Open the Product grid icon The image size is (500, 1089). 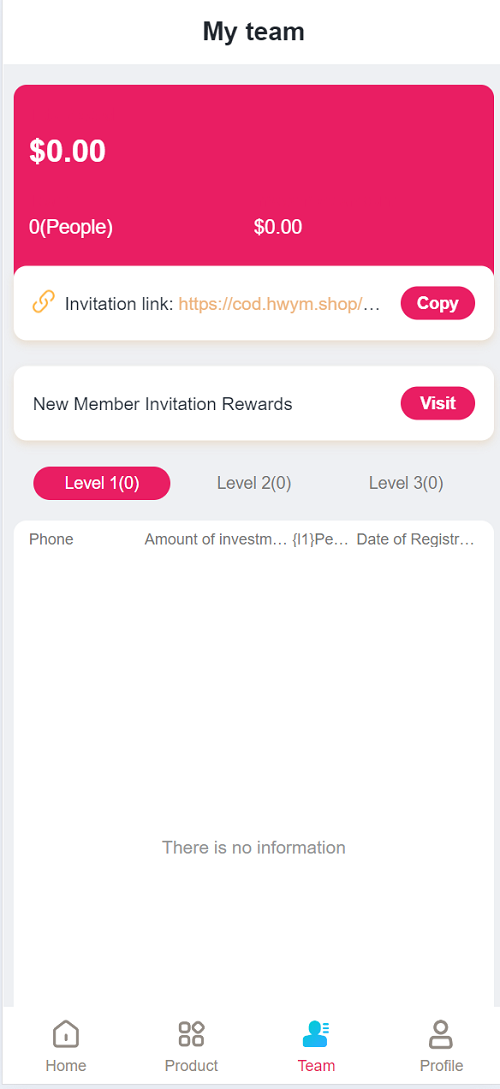pos(191,1033)
